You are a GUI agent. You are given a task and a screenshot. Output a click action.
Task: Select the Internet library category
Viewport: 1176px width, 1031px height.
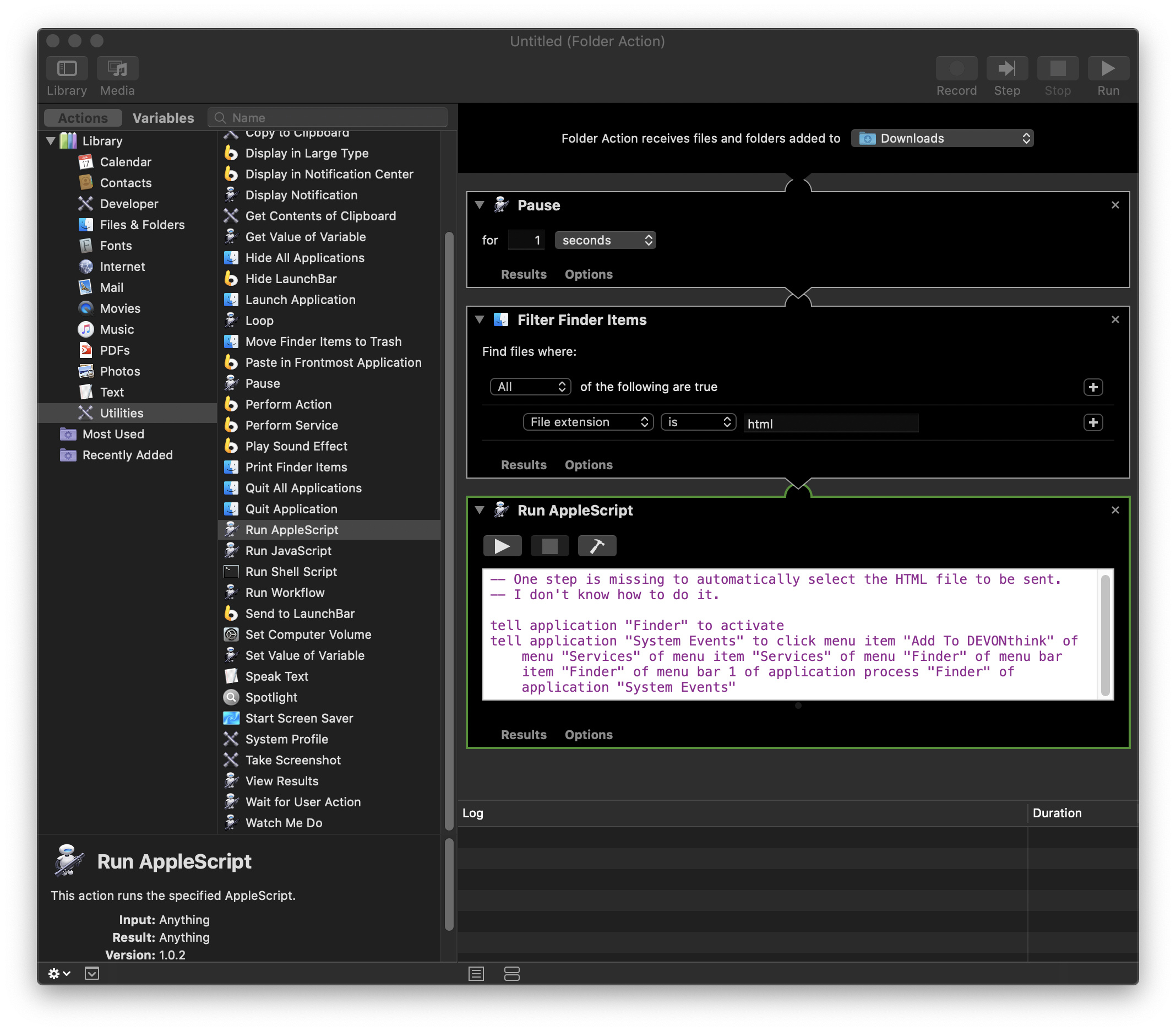(122, 267)
